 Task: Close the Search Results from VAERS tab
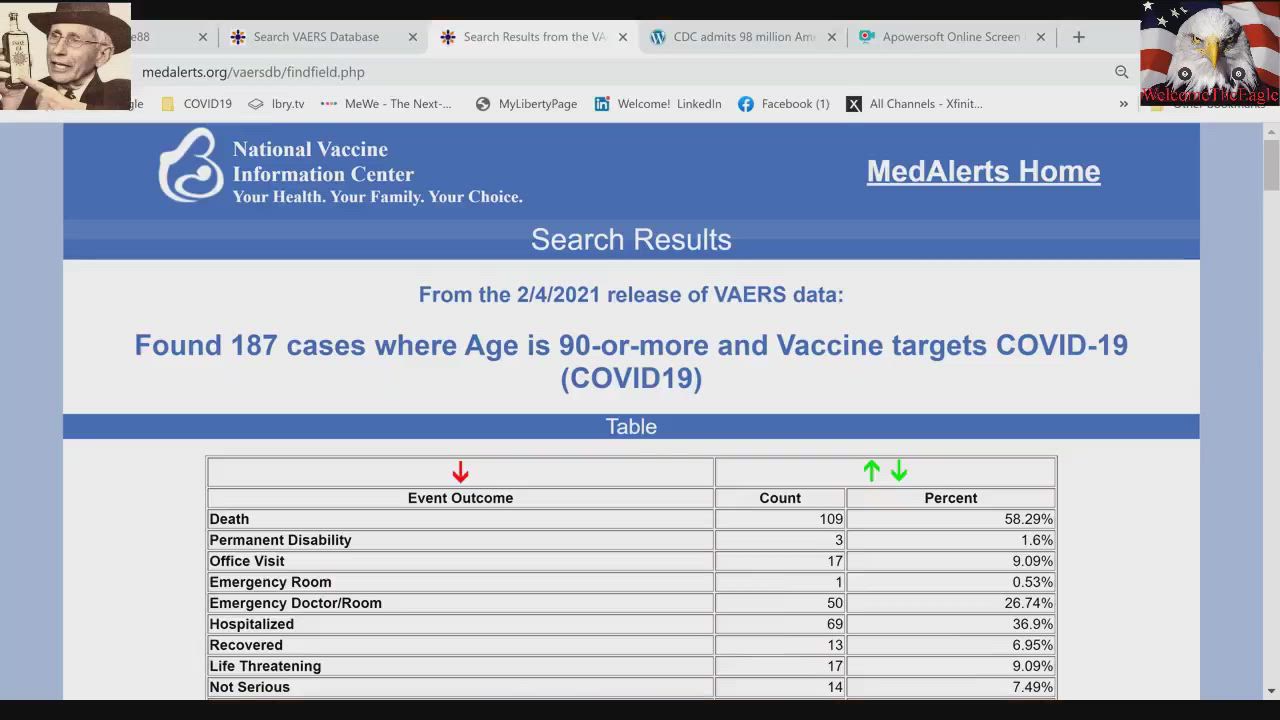pos(623,37)
